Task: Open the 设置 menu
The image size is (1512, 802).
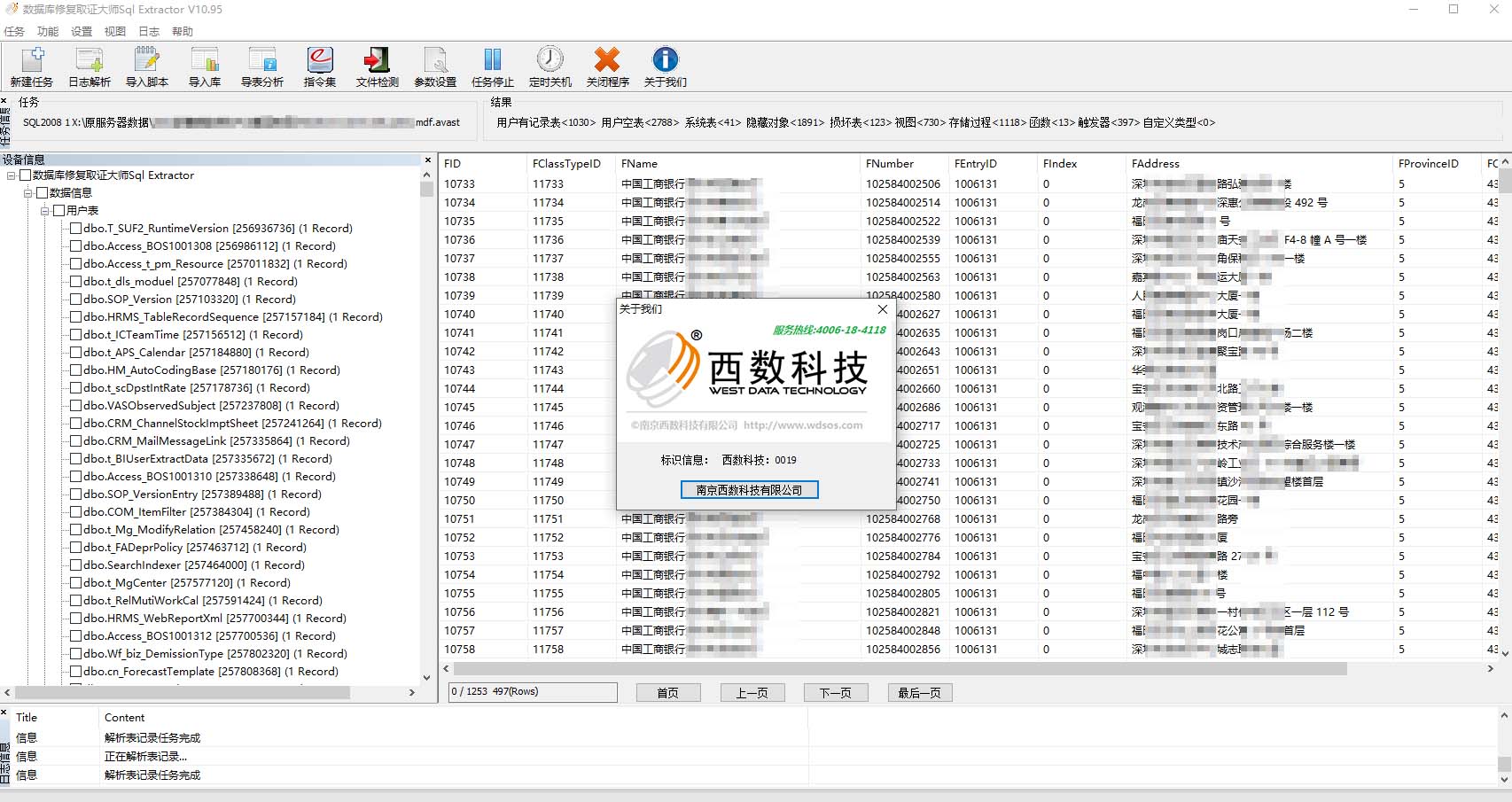Action: click(x=82, y=31)
